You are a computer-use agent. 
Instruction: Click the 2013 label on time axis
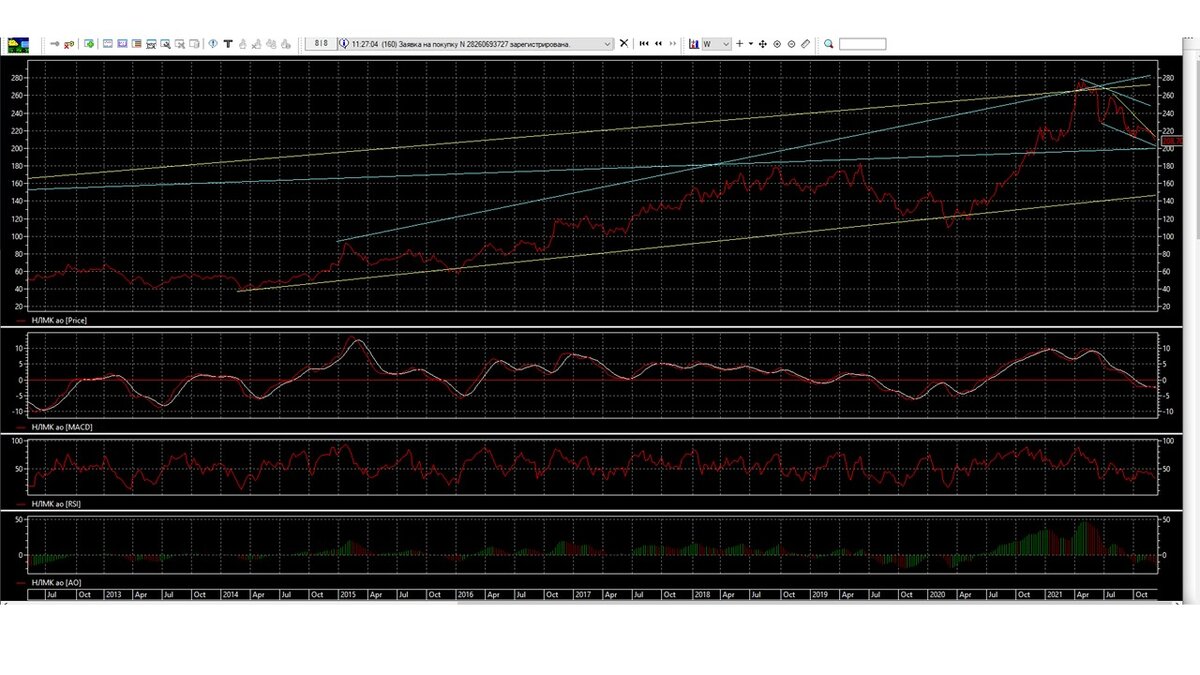pyautogui.click(x=113, y=594)
